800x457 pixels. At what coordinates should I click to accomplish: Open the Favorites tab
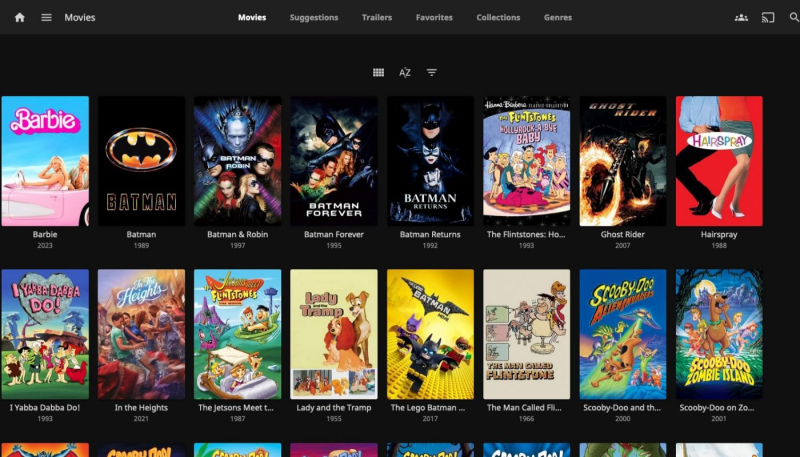click(x=434, y=17)
